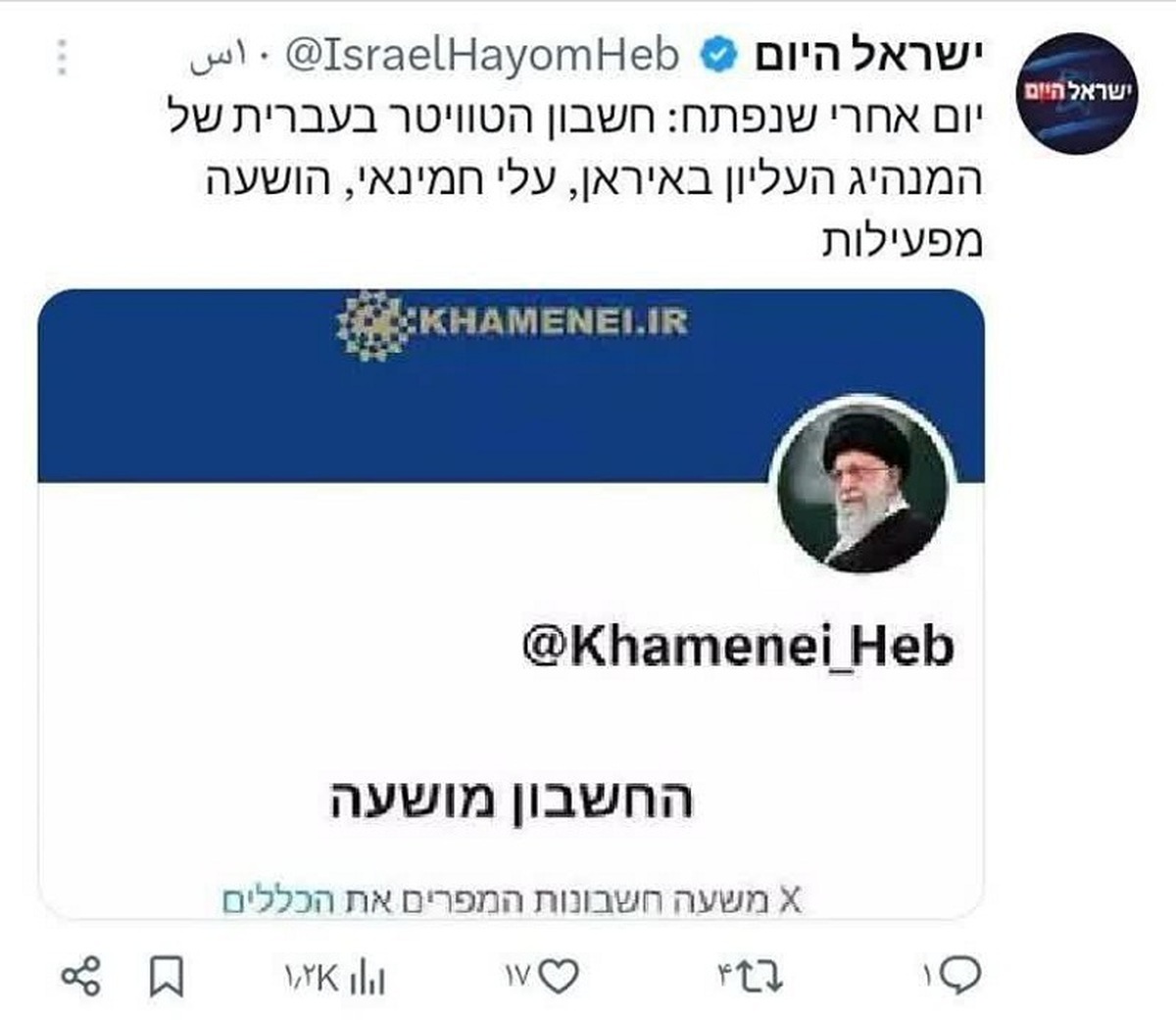This screenshot has width=1176, height=1020.
Task: Select the KHAMENEI.IR banner logo
Action: (512, 323)
